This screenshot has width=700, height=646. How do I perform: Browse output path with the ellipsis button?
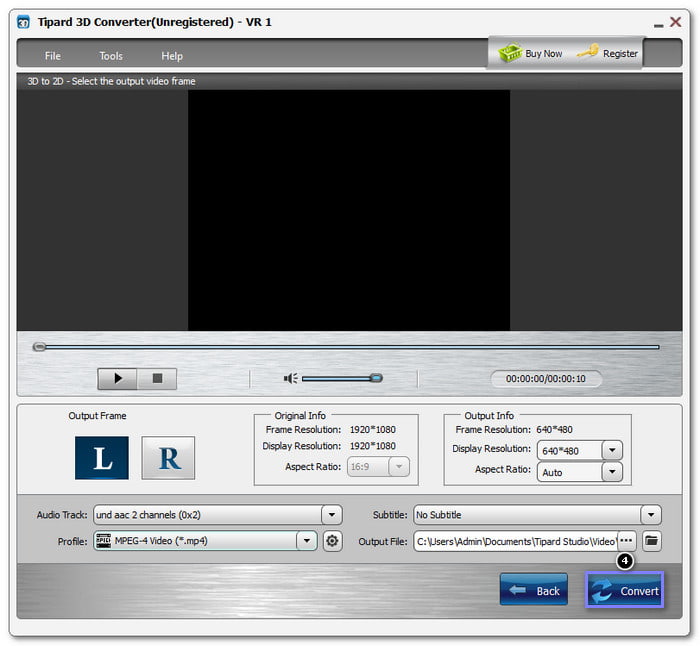626,541
